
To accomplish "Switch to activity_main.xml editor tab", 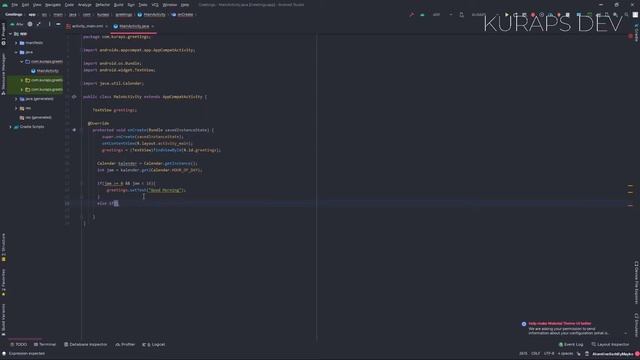I will (x=87, y=26).
